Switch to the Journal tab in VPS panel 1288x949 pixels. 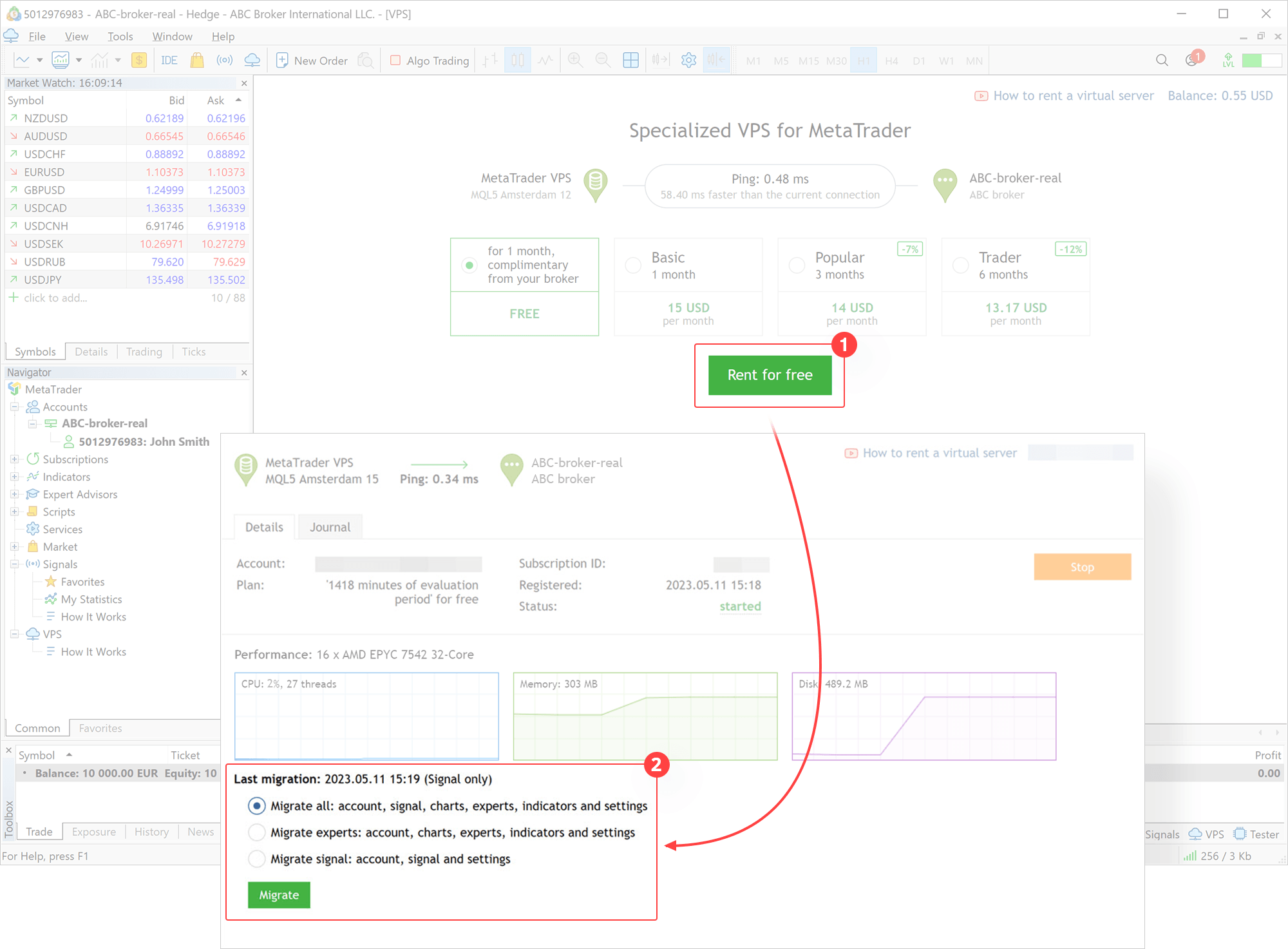(330, 527)
